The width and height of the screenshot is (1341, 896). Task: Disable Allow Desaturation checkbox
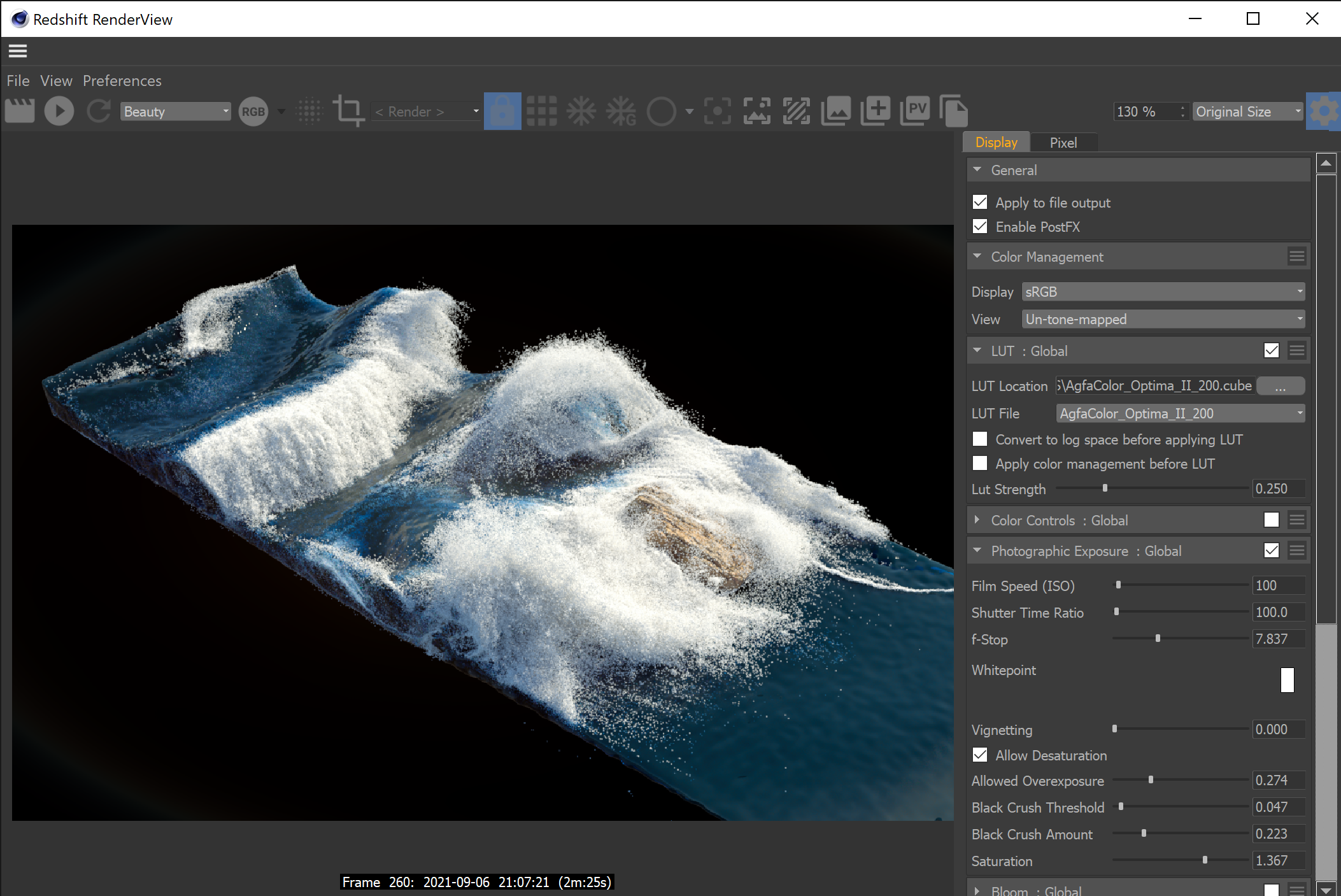tap(980, 755)
